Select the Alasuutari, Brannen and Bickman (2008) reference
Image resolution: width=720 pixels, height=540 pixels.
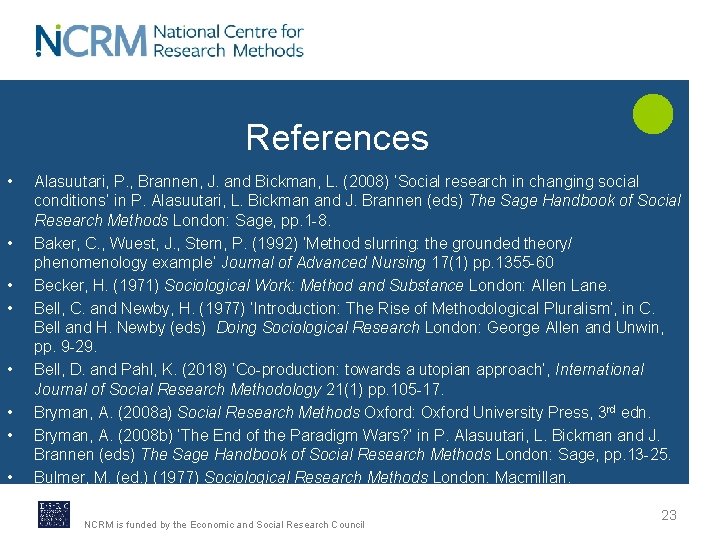(x=357, y=201)
